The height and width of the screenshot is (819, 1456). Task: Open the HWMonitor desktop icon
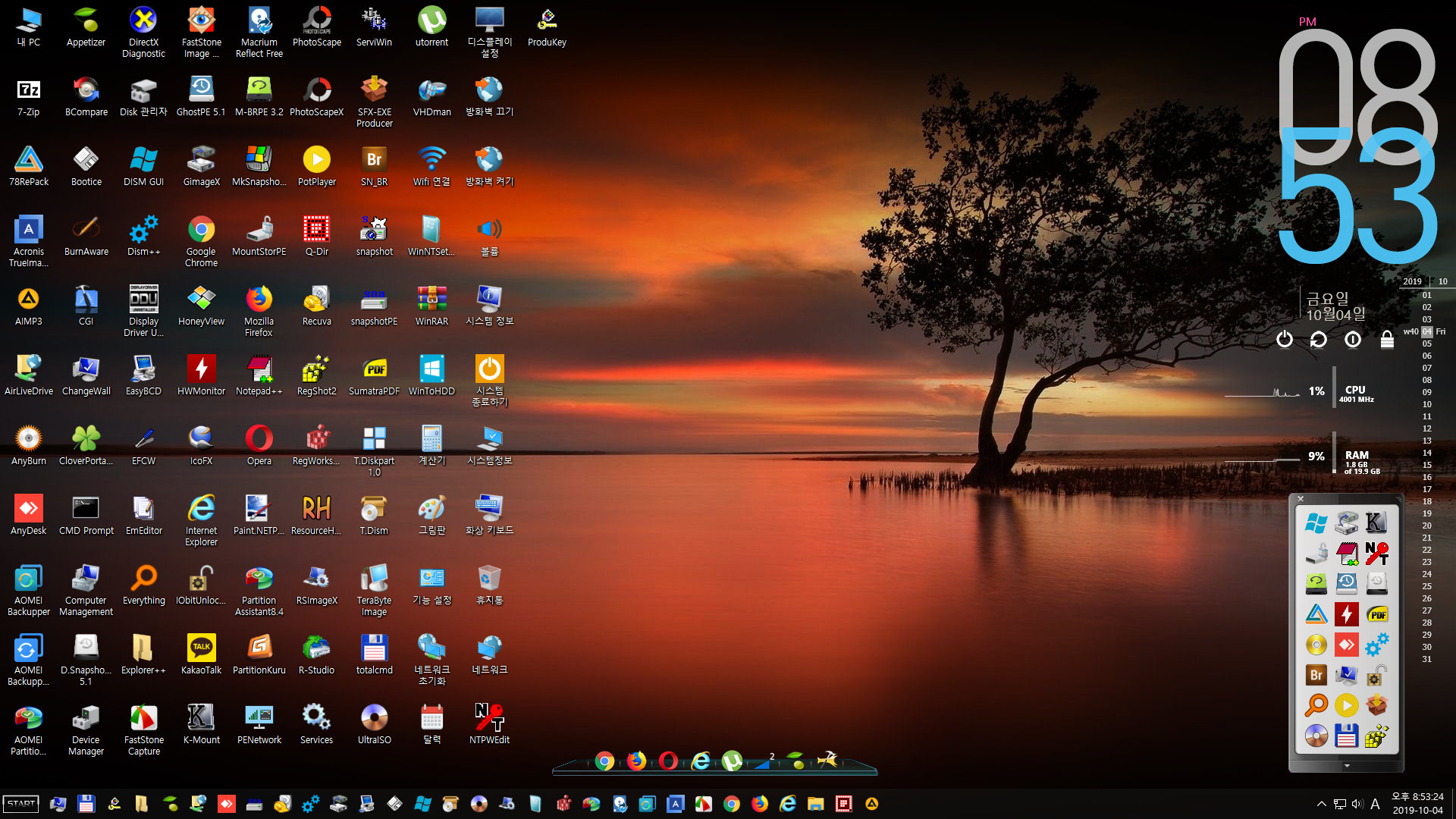pyautogui.click(x=202, y=376)
